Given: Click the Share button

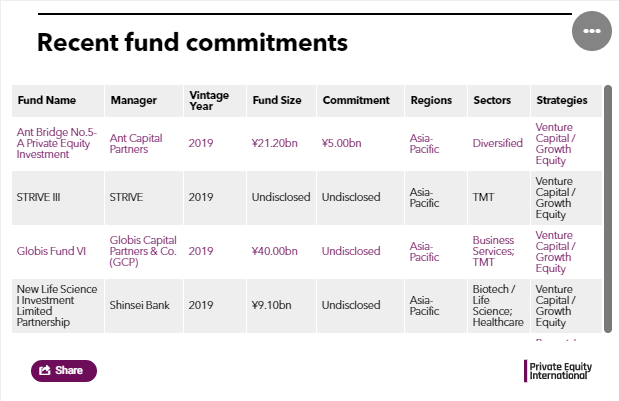Looking at the screenshot, I should (x=64, y=371).
